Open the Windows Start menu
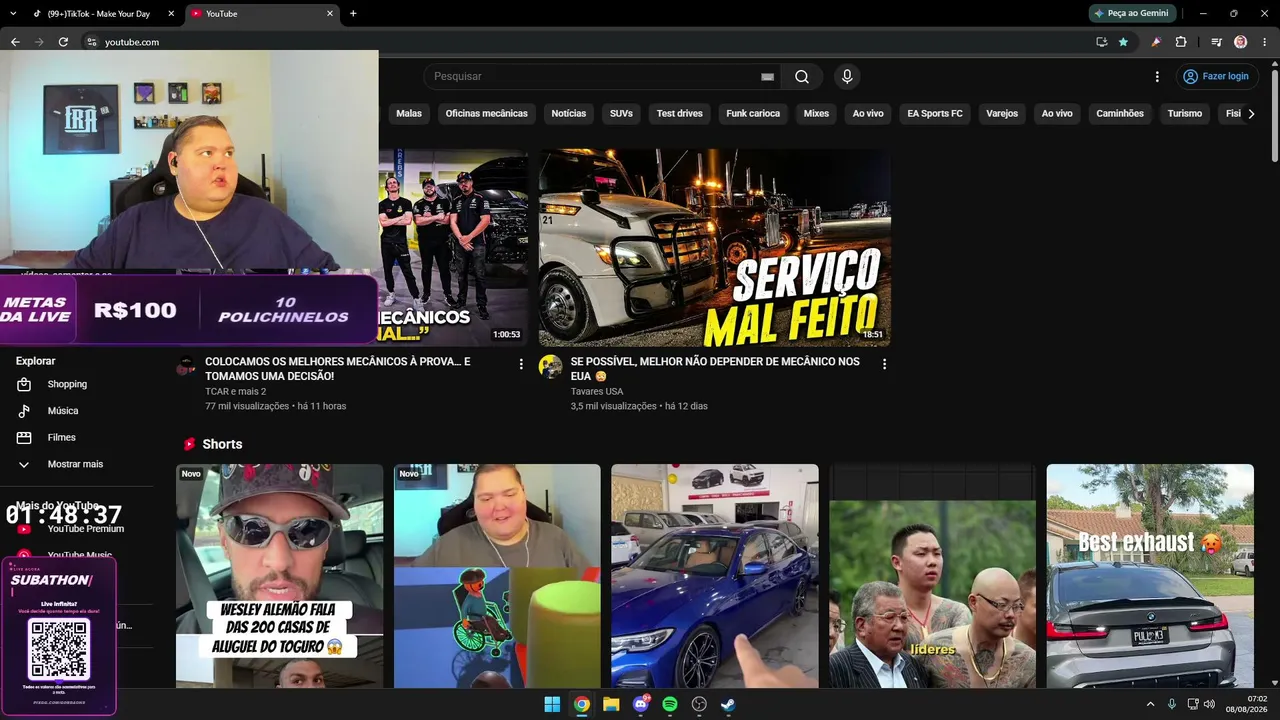Image resolution: width=1280 pixels, height=720 pixels. 552,704
